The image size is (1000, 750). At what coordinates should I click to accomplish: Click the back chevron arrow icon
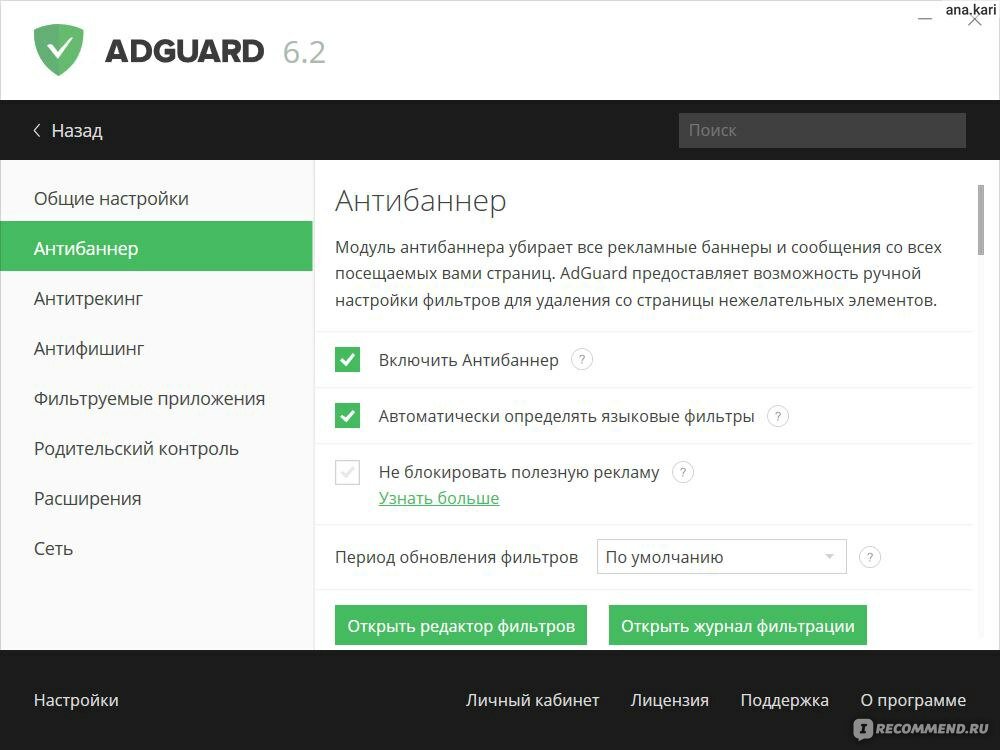point(37,130)
